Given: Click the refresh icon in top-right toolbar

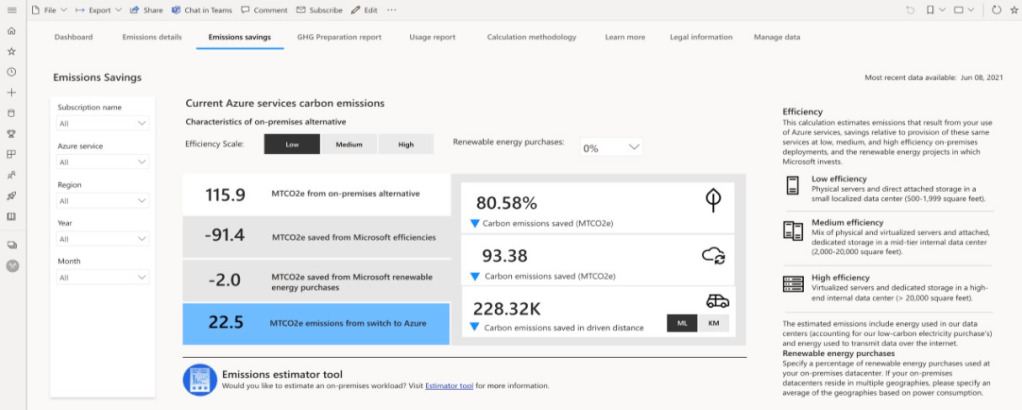Looking at the screenshot, I should [x=996, y=10].
